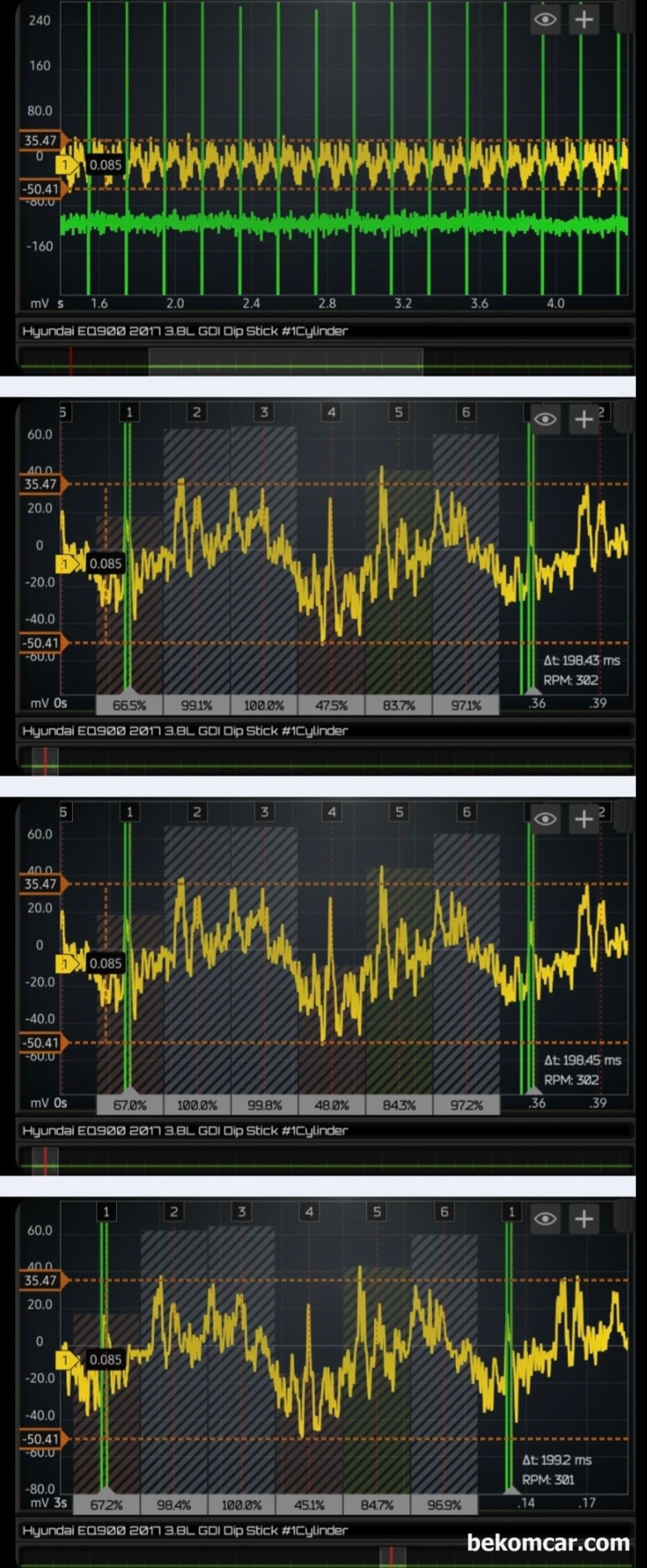The image size is (647, 1568).
Task: Click channel 1 marker 0.085 in the Δt 199.2 ms chart
Action: coord(91,1360)
